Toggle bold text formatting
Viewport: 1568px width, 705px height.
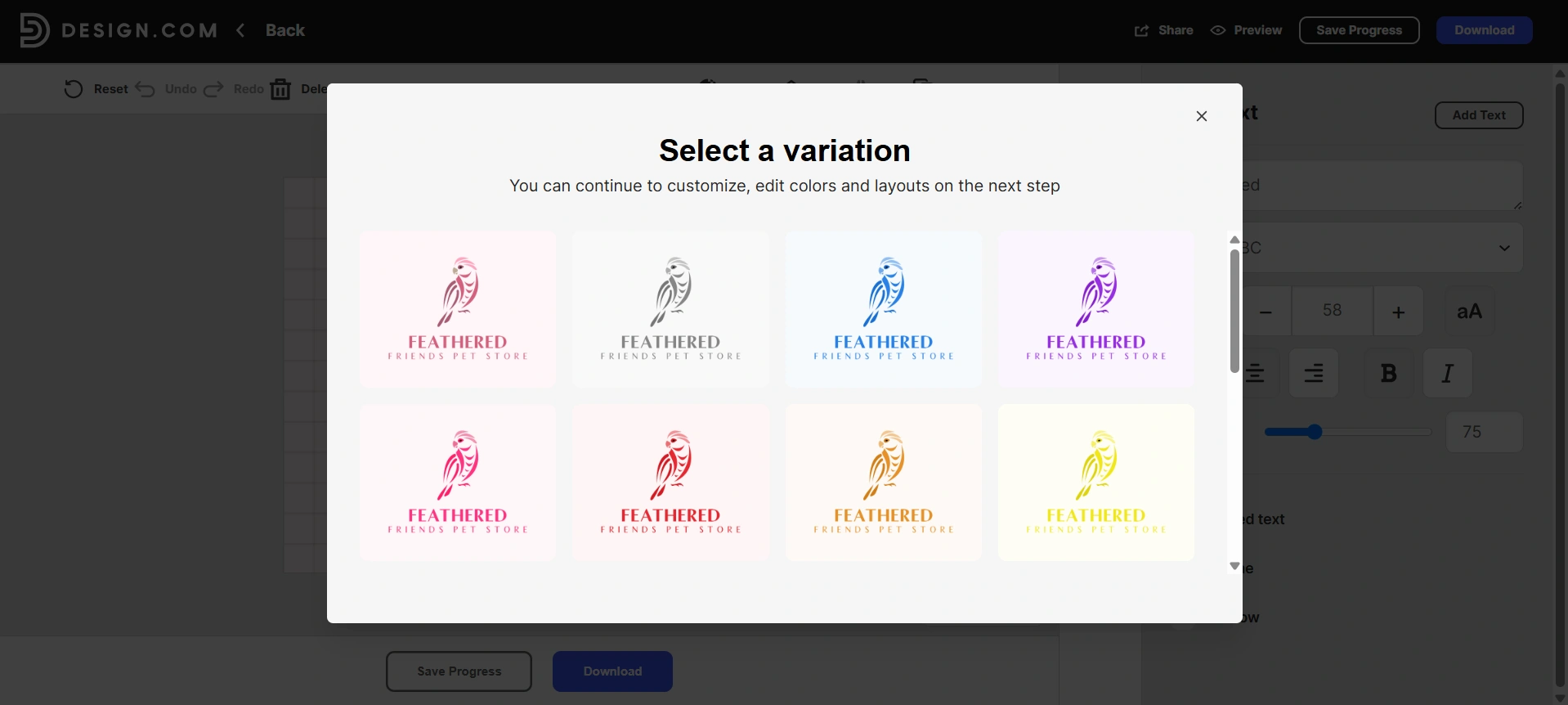(1389, 373)
